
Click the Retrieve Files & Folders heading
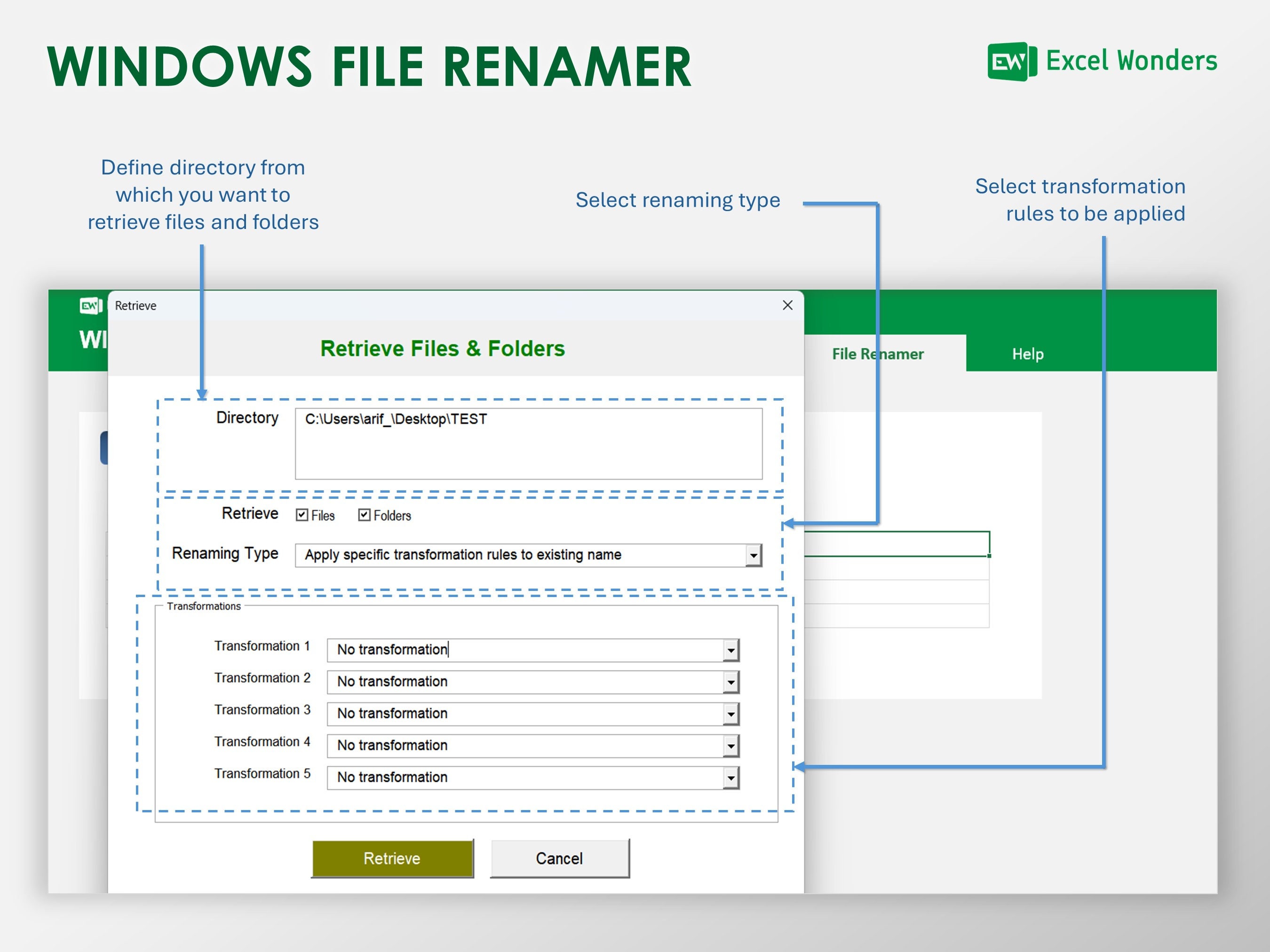click(443, 348)
